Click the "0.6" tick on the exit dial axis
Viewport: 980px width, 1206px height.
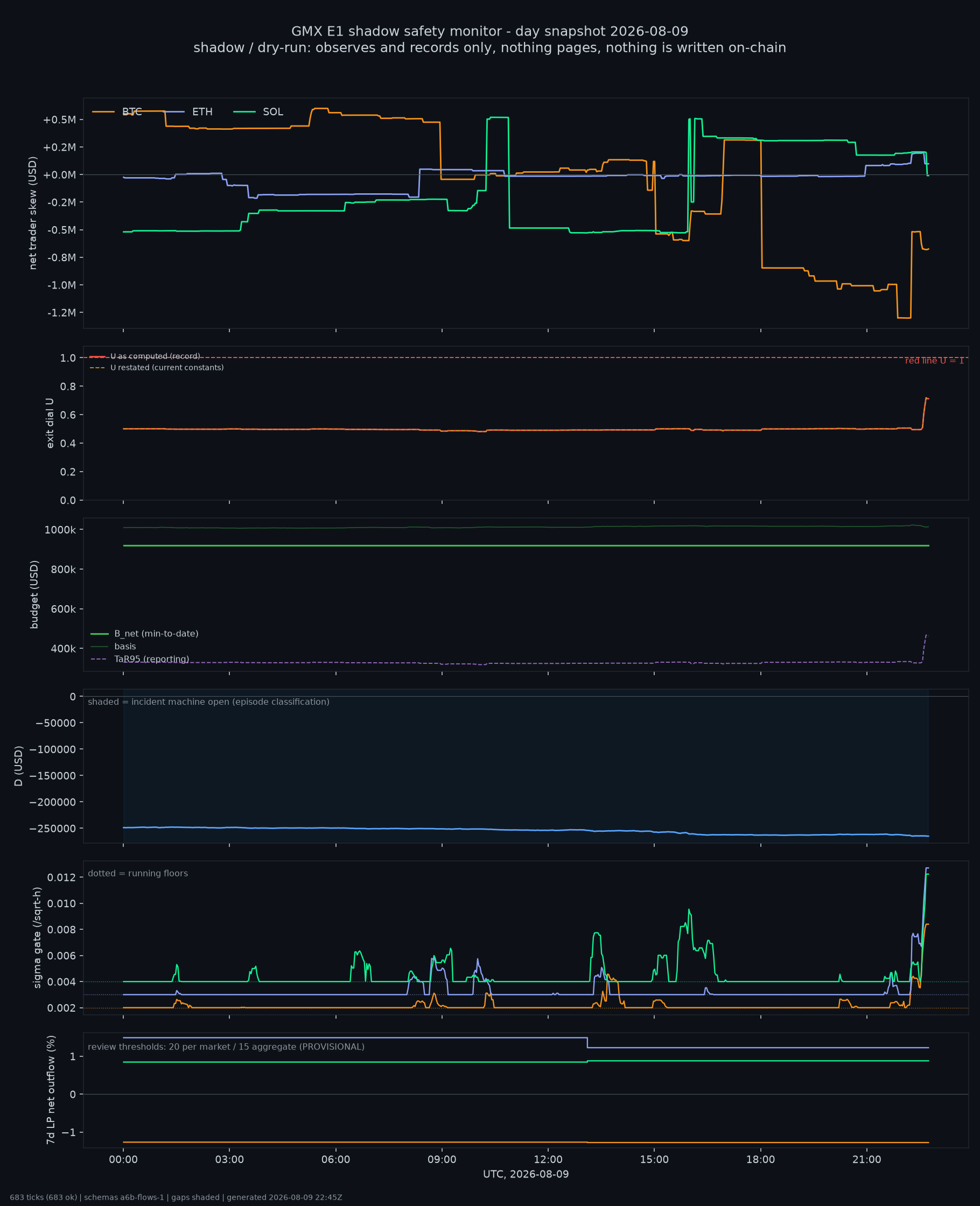coord(68,415)
